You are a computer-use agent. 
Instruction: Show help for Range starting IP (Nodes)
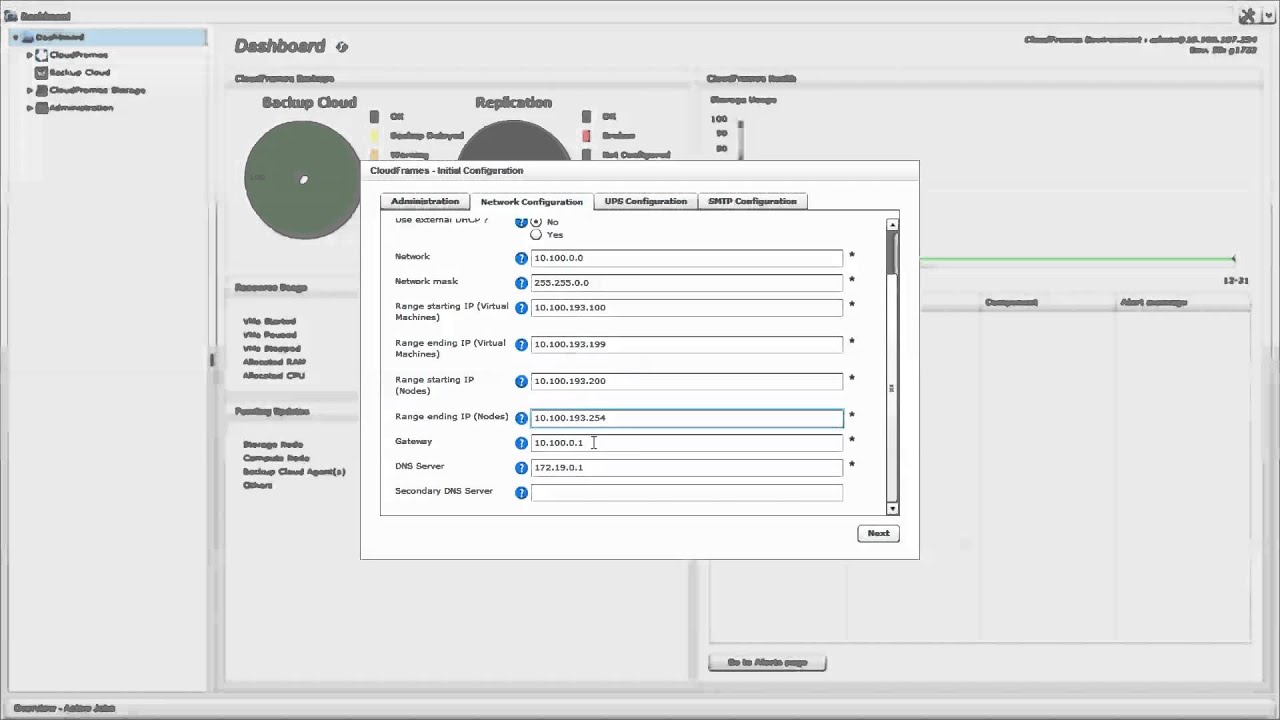(521, 382)
